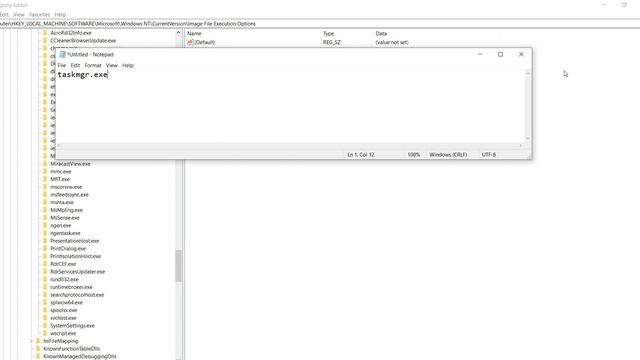Screen dimensions: 640x360
Task: Click the folder icon of RdrServicesUpdater.exe
Action: pos(45,271)
